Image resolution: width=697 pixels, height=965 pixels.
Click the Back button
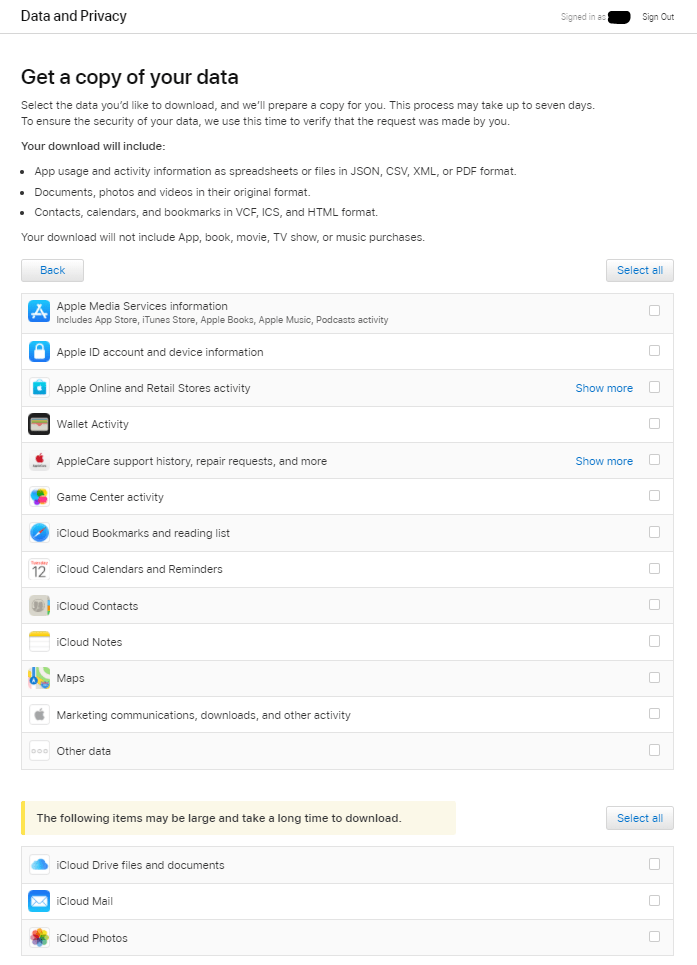[x=51, y=270]
